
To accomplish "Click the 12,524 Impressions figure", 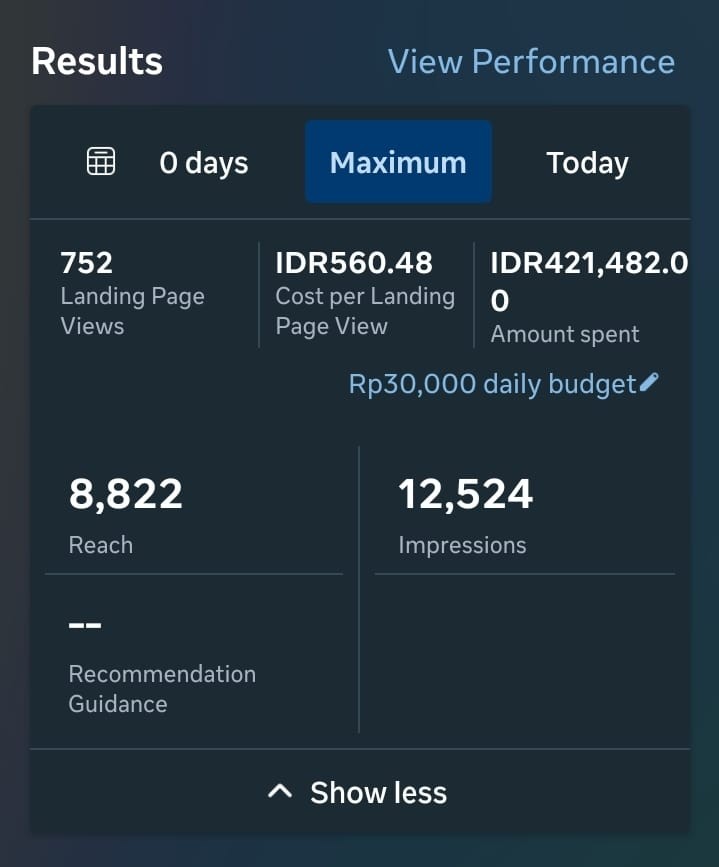I will click(x=465, y=494).
